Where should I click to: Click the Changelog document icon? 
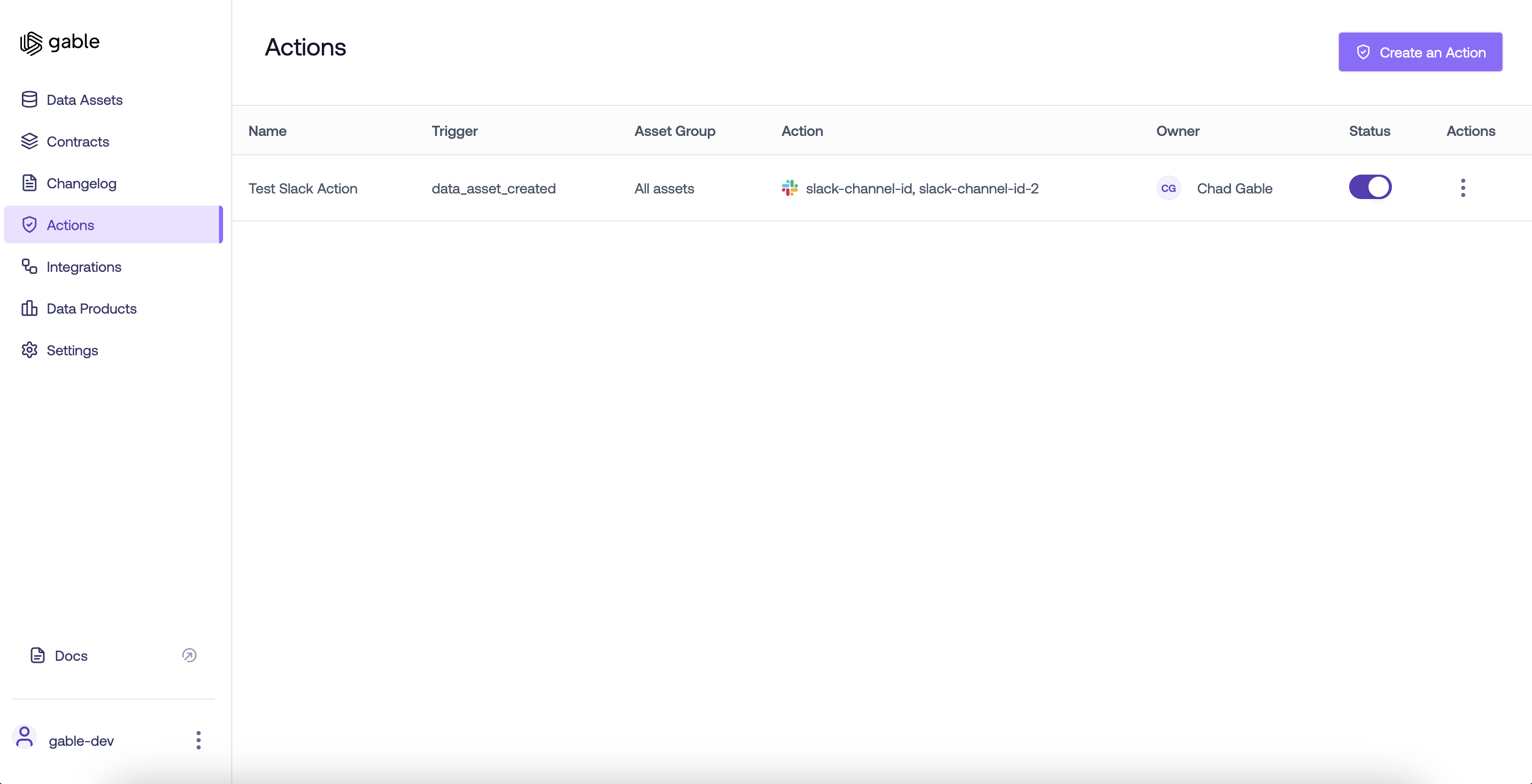29,183
